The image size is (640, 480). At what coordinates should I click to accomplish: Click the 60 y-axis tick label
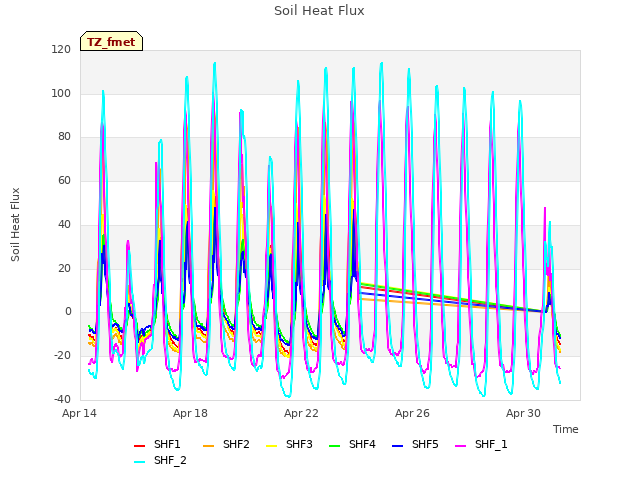[64, 180]
